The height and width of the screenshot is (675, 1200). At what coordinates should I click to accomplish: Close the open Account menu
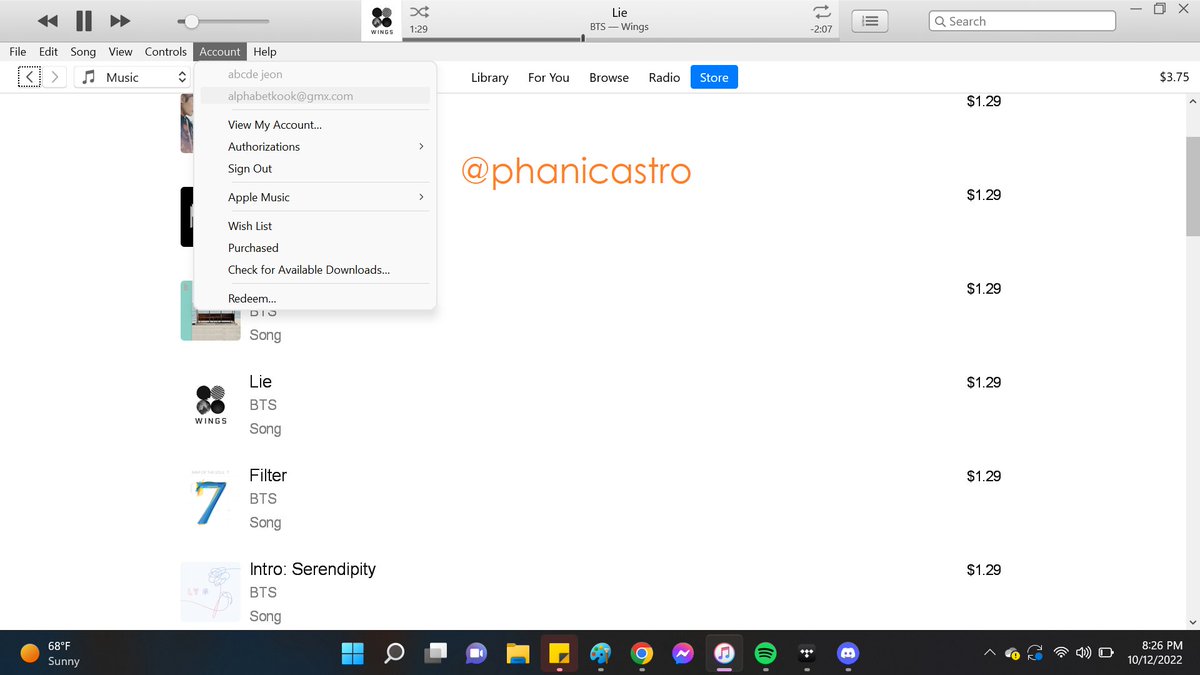tap(219, 52)
